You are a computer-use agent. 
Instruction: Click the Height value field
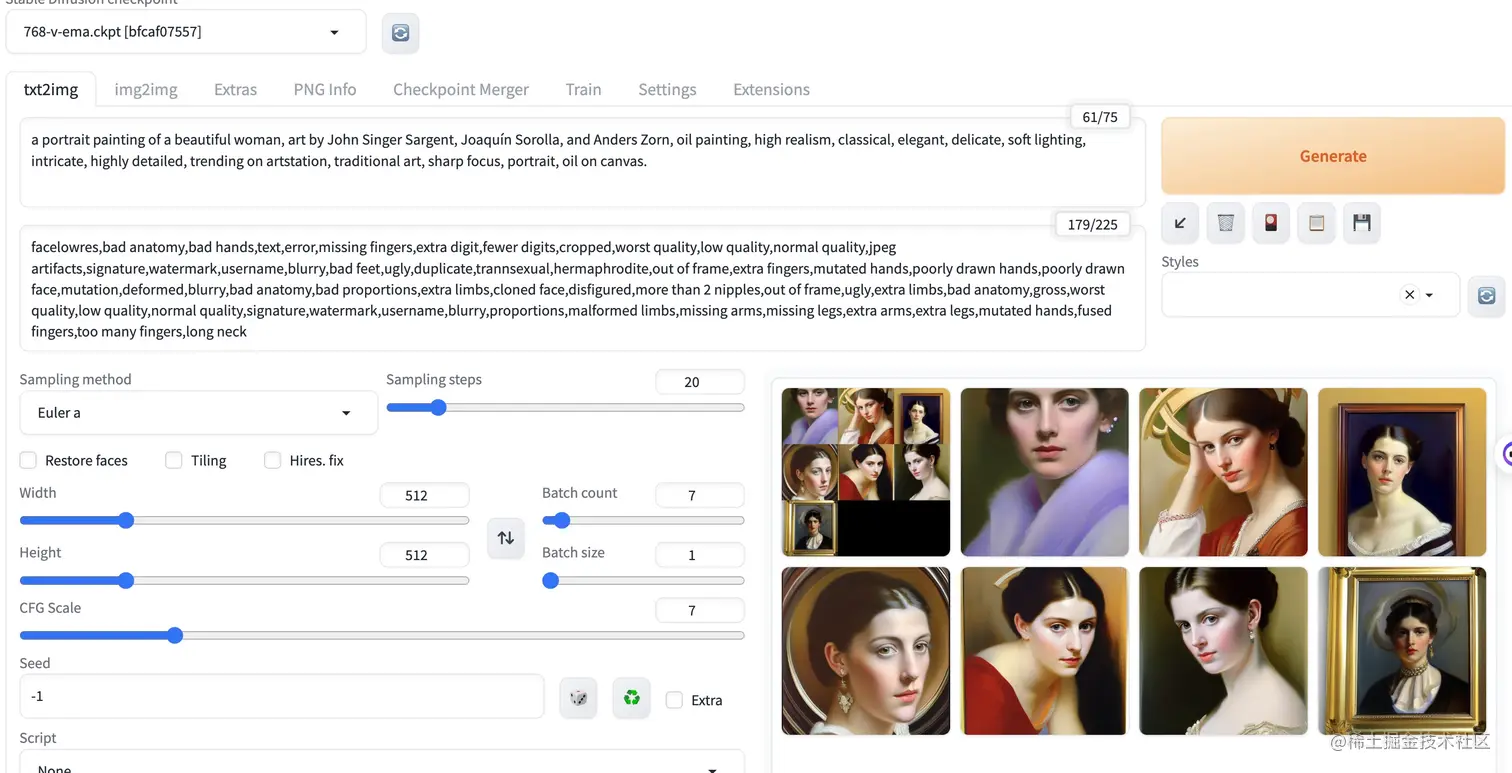(424, 555)
